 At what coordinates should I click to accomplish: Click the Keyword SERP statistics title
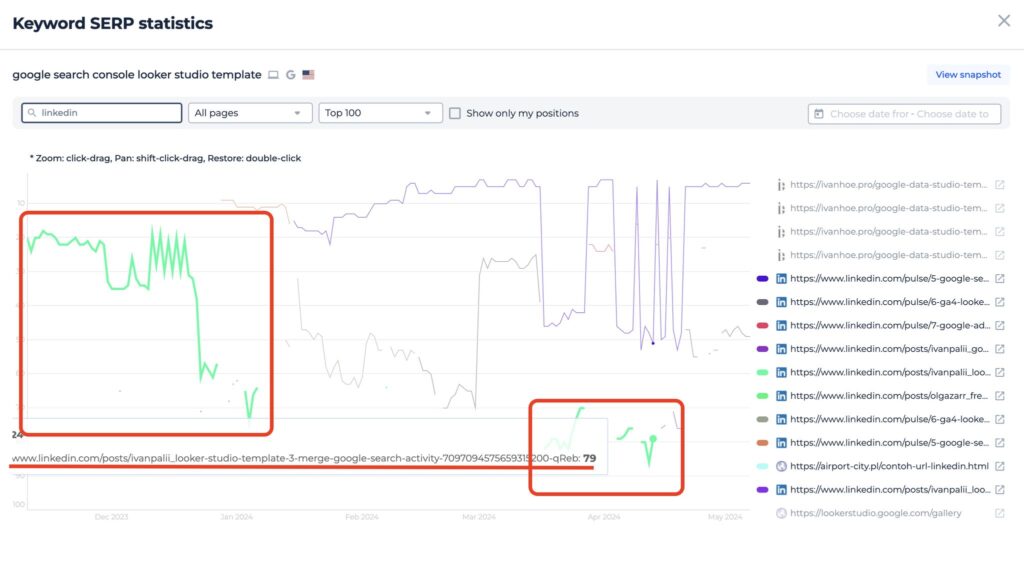(x=112, y=24)
